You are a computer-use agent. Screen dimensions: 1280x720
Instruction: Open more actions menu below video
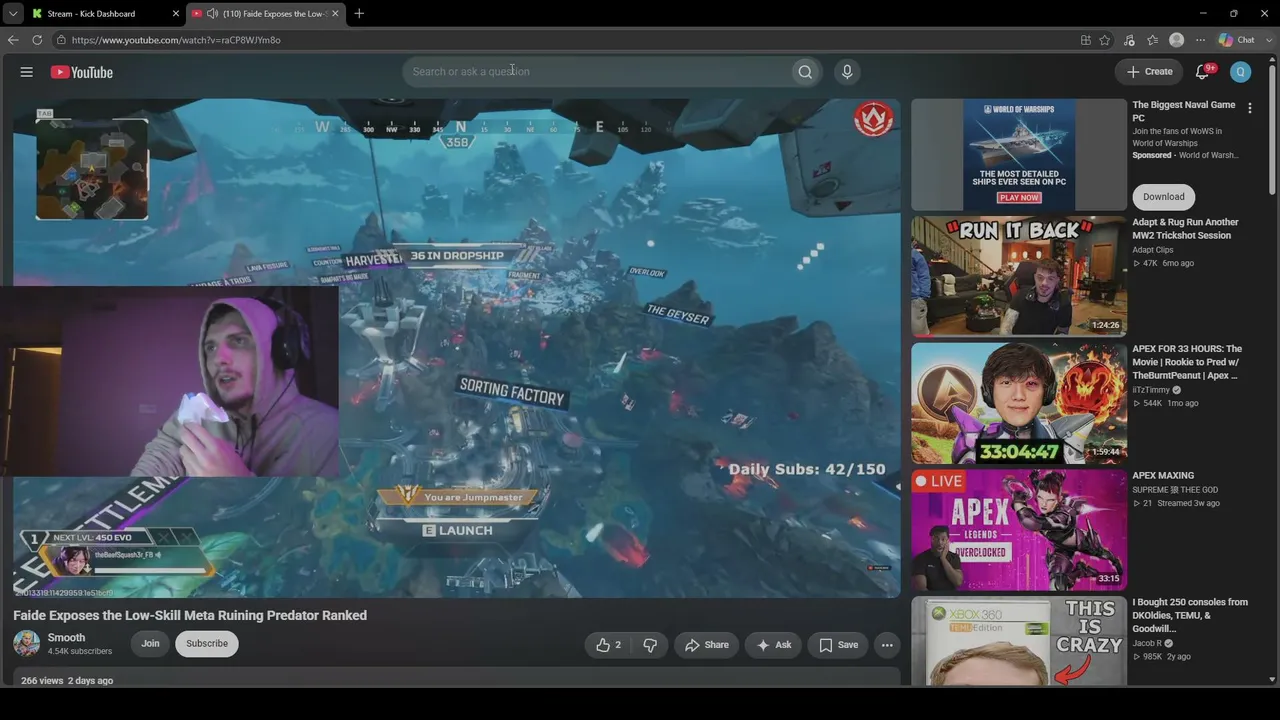(887, 645)
